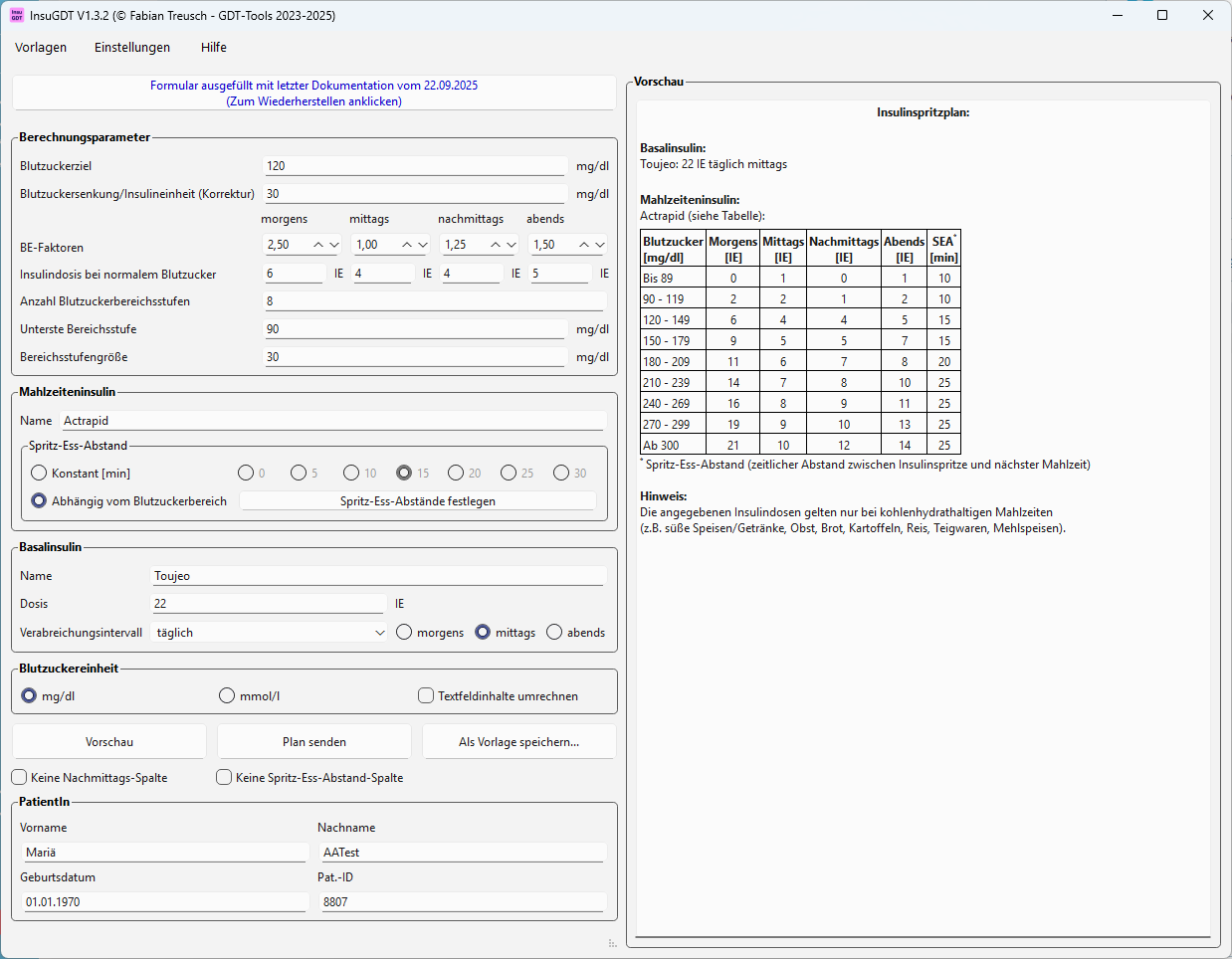The height and width of the screenshot is (959, 1232).
Task: Open the Einstellungen menu
Action: 132,48
